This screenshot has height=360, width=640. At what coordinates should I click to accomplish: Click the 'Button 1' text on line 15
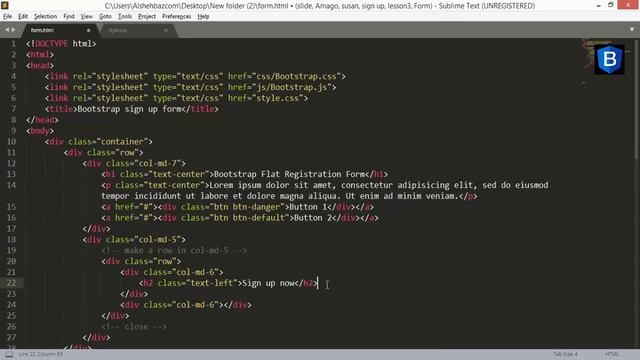308,207
